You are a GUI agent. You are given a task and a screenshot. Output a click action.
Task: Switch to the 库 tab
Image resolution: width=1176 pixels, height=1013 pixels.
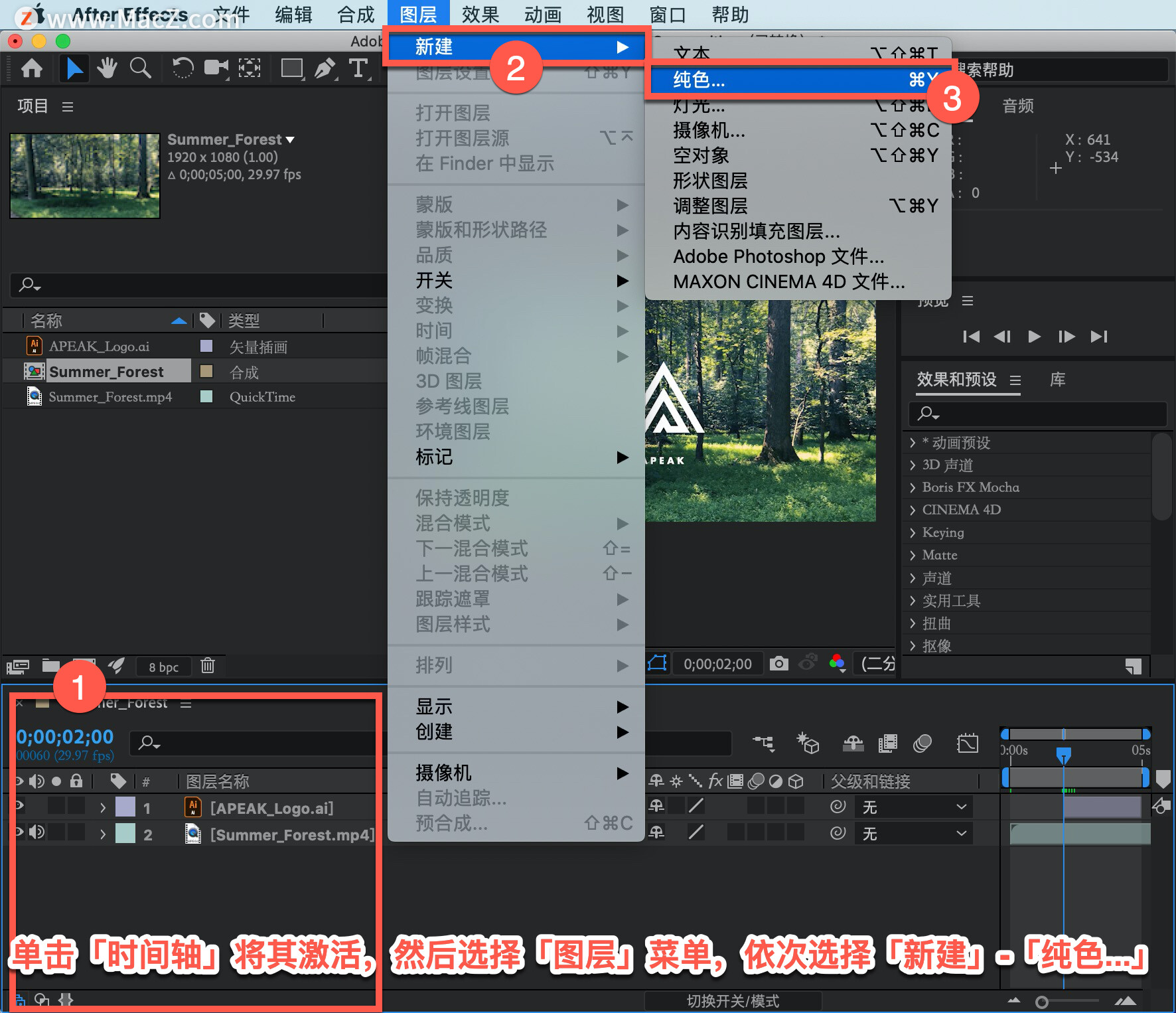coord(1057,380)
